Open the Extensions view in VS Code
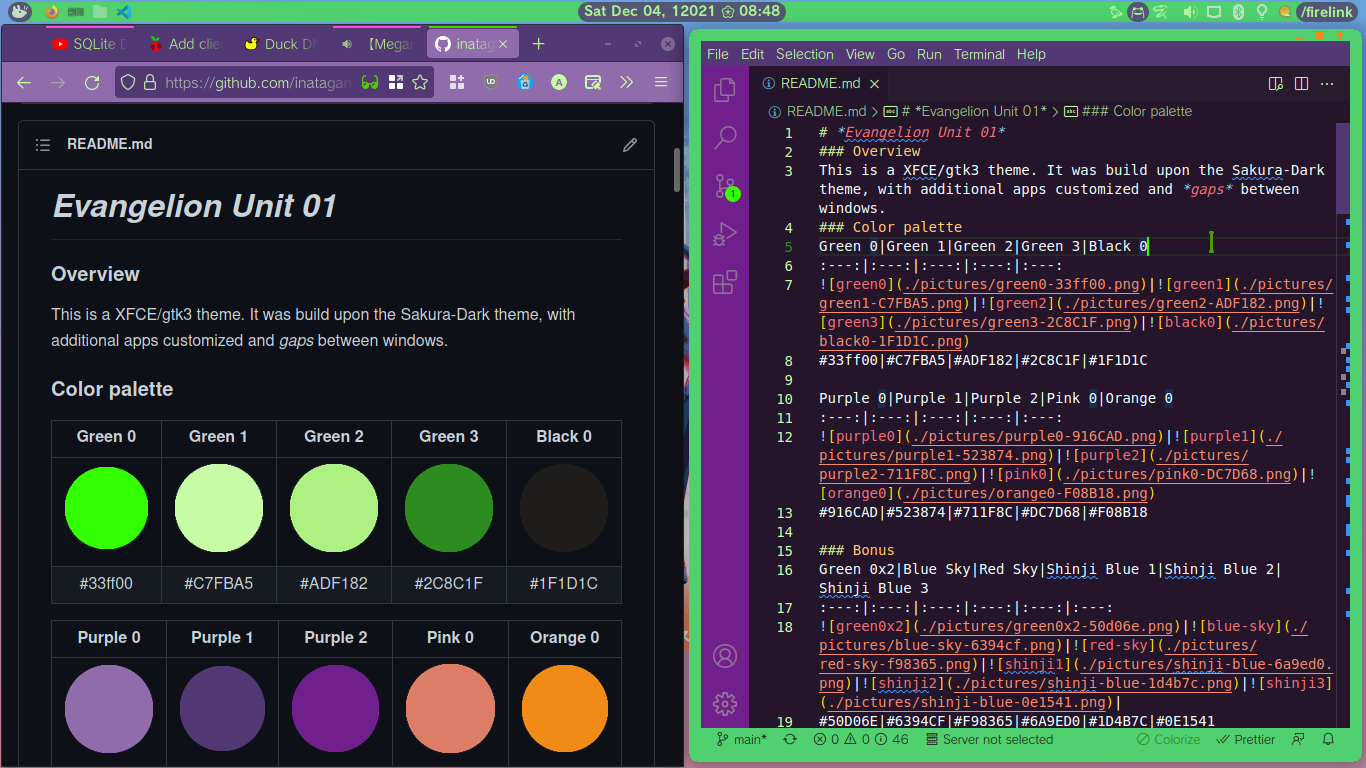Image resolution: width=1366 pixels, height=768 pixels. click(725, 282)
